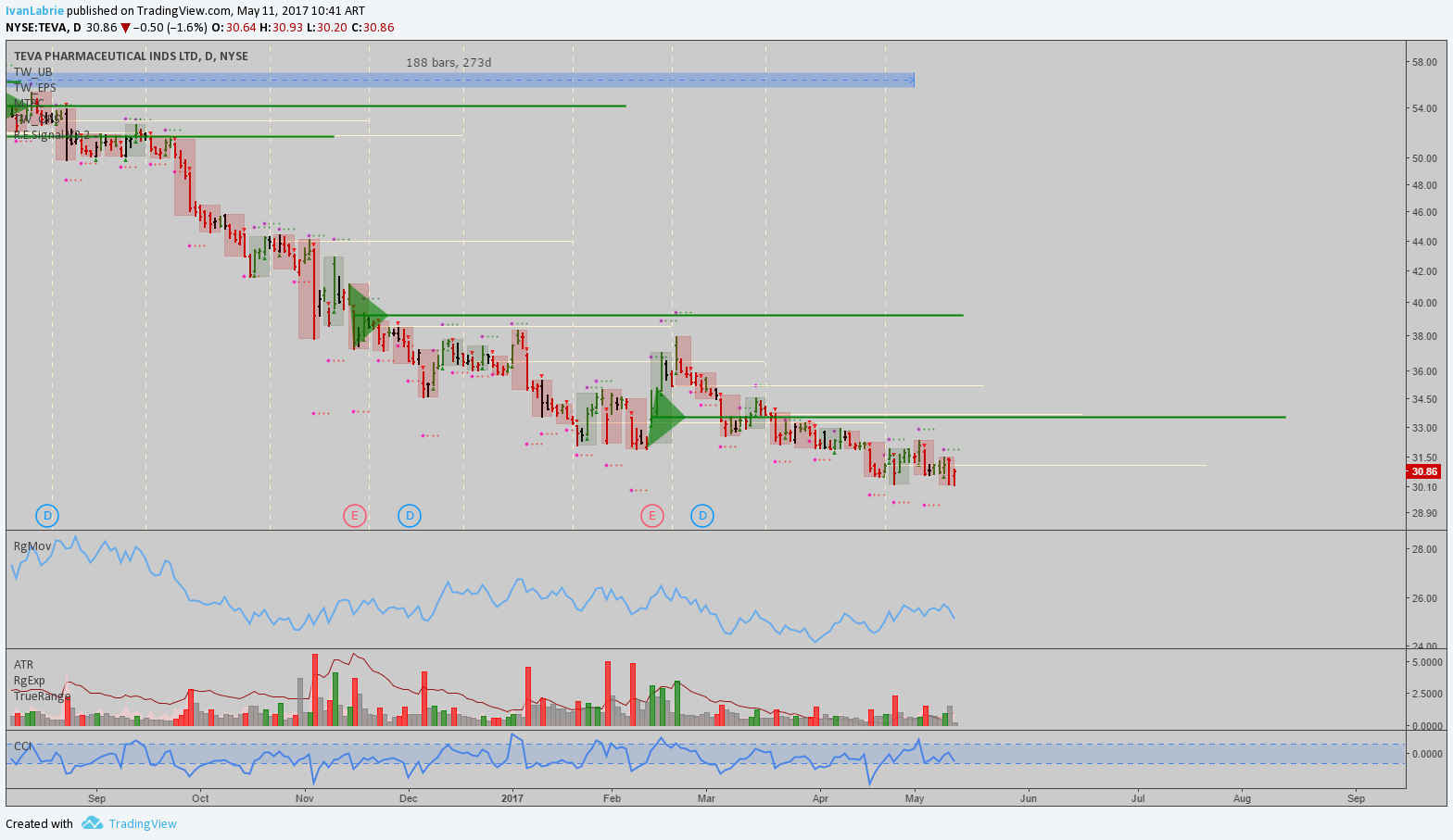
Task: Select the TW_UB indicator label
Action: 32,71
